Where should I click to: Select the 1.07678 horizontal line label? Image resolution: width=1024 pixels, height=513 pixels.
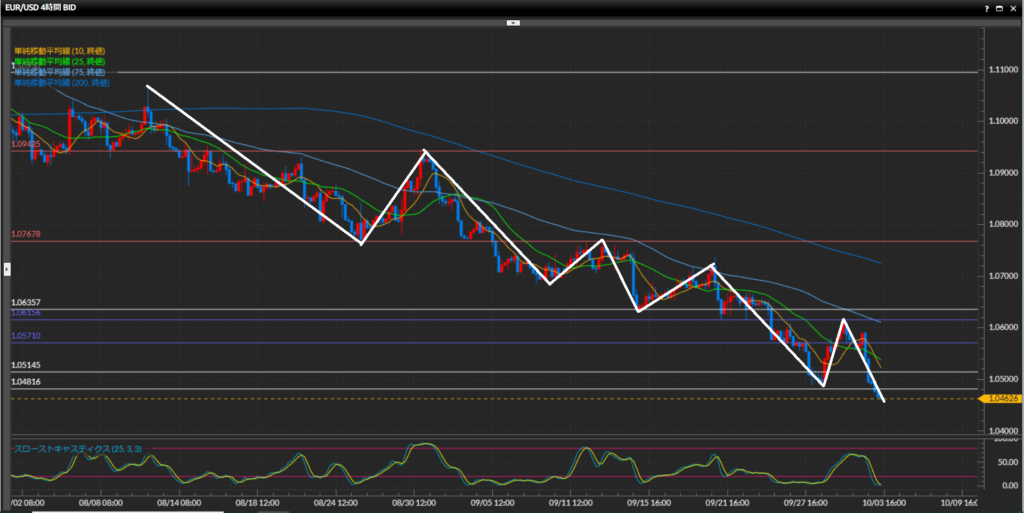point(26,234)
